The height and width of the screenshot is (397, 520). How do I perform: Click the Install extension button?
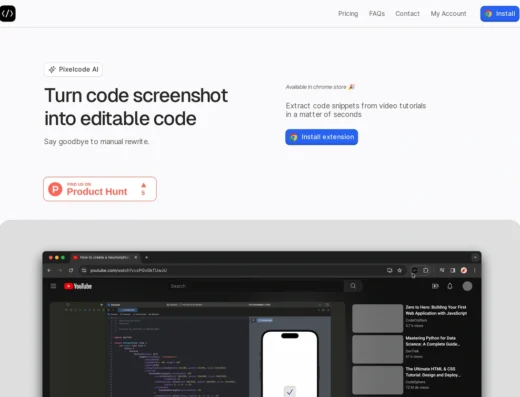pos(321,137)
